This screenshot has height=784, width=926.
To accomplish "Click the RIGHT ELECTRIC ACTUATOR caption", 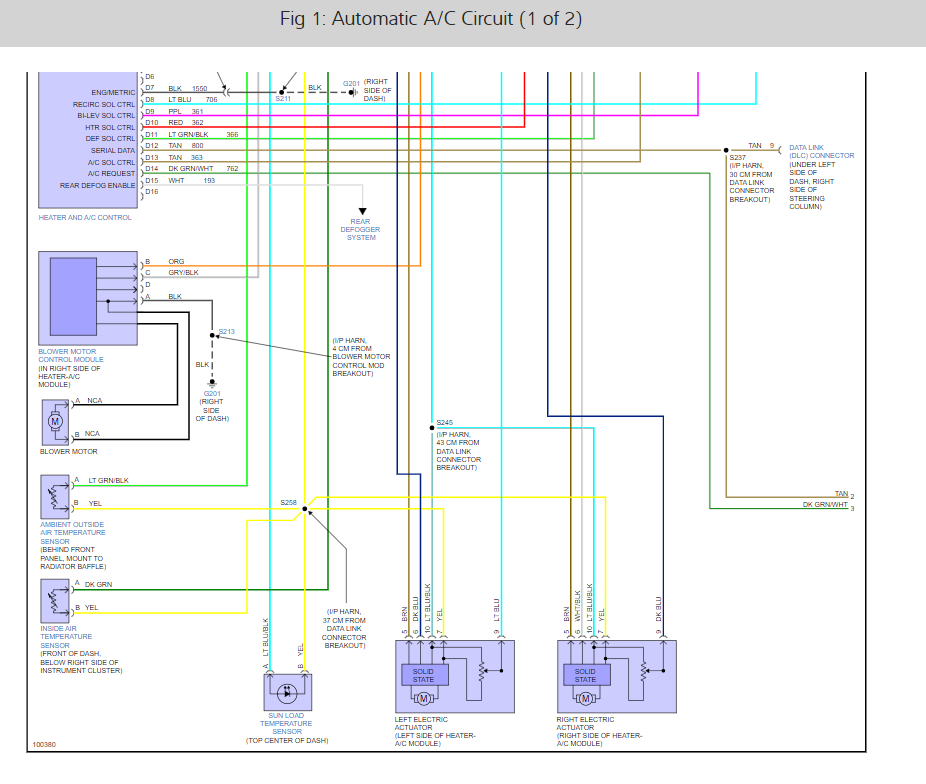I will 585,724.
